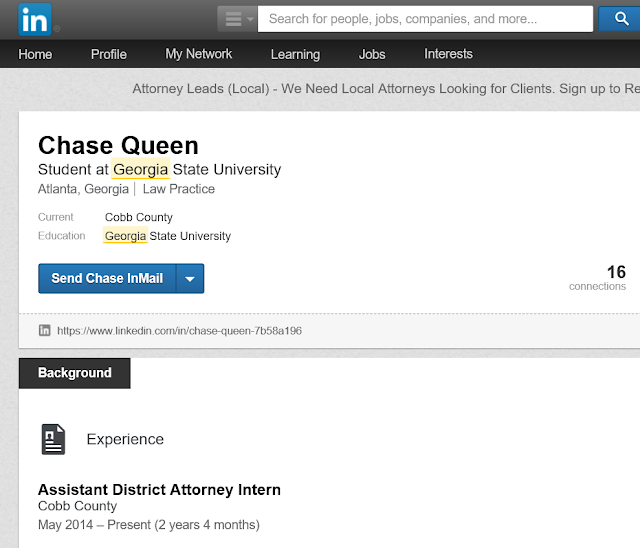
Task: Open the Profile menu item
Action: coord(109,54)
